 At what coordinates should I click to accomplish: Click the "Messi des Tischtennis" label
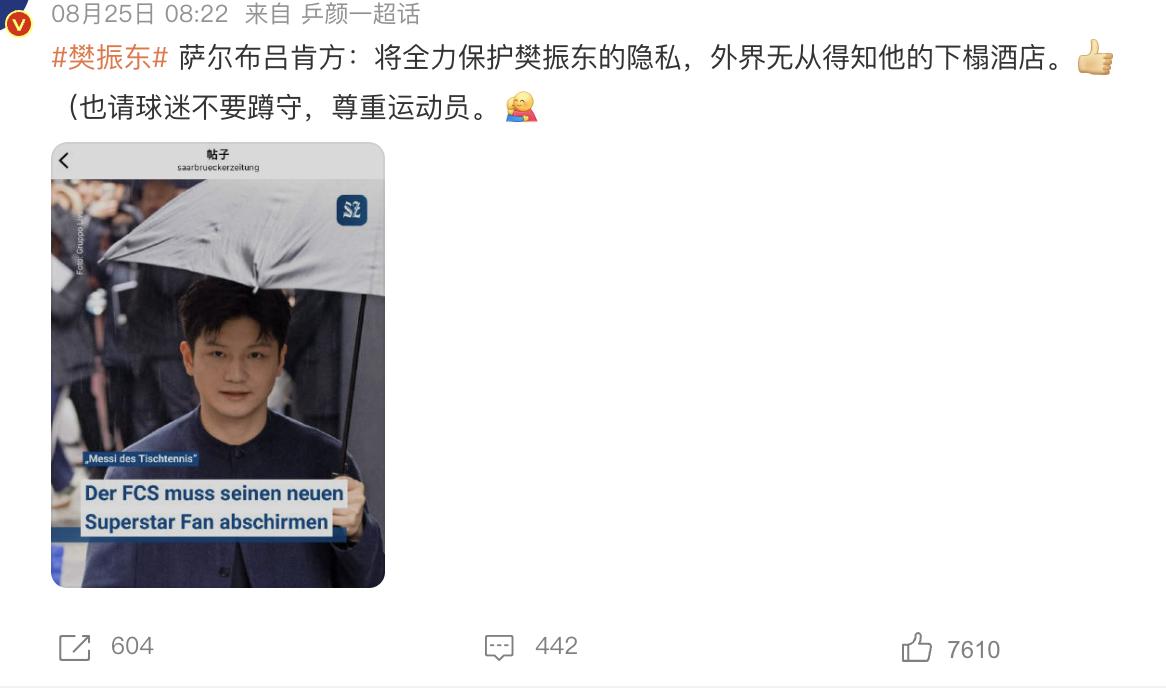click(x=141, y=458)
